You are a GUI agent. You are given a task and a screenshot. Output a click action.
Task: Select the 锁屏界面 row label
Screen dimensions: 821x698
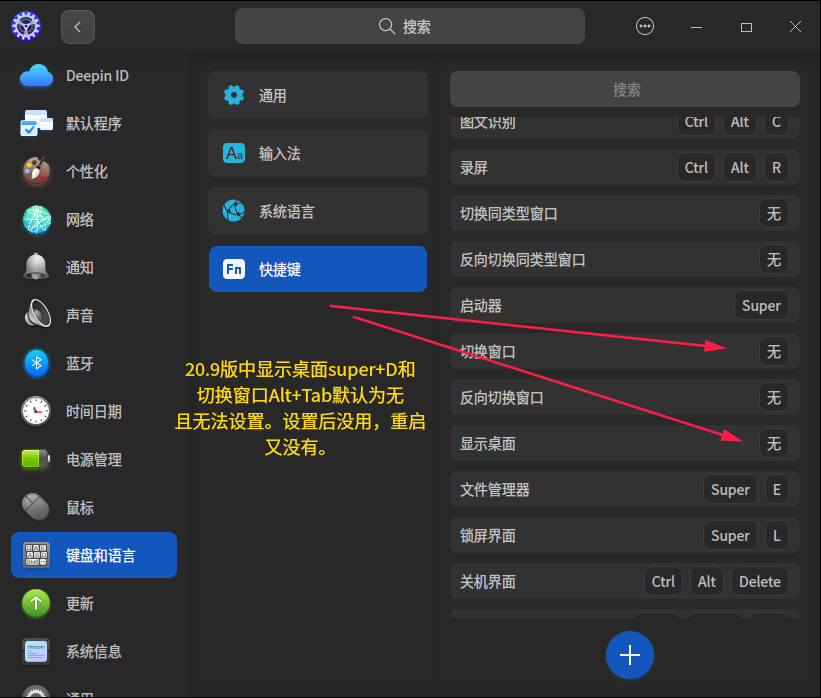tap(487, 536)
